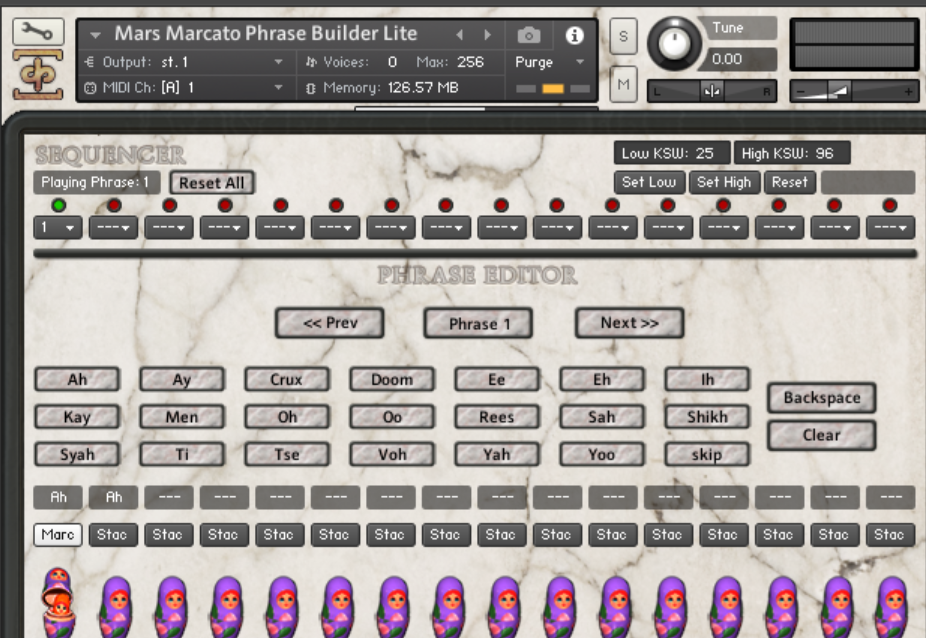Solo the instrument with S button
The image size is (926, 638).
click(623, 36)
